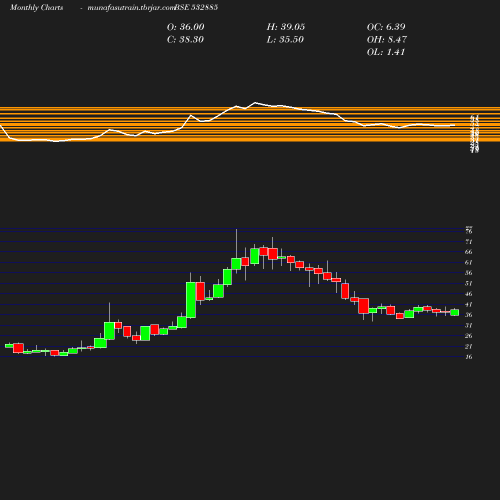Screen dimensions: 500x500
Task: Click the candle with the tallest wick reaching 76
Action: [236, 264]
